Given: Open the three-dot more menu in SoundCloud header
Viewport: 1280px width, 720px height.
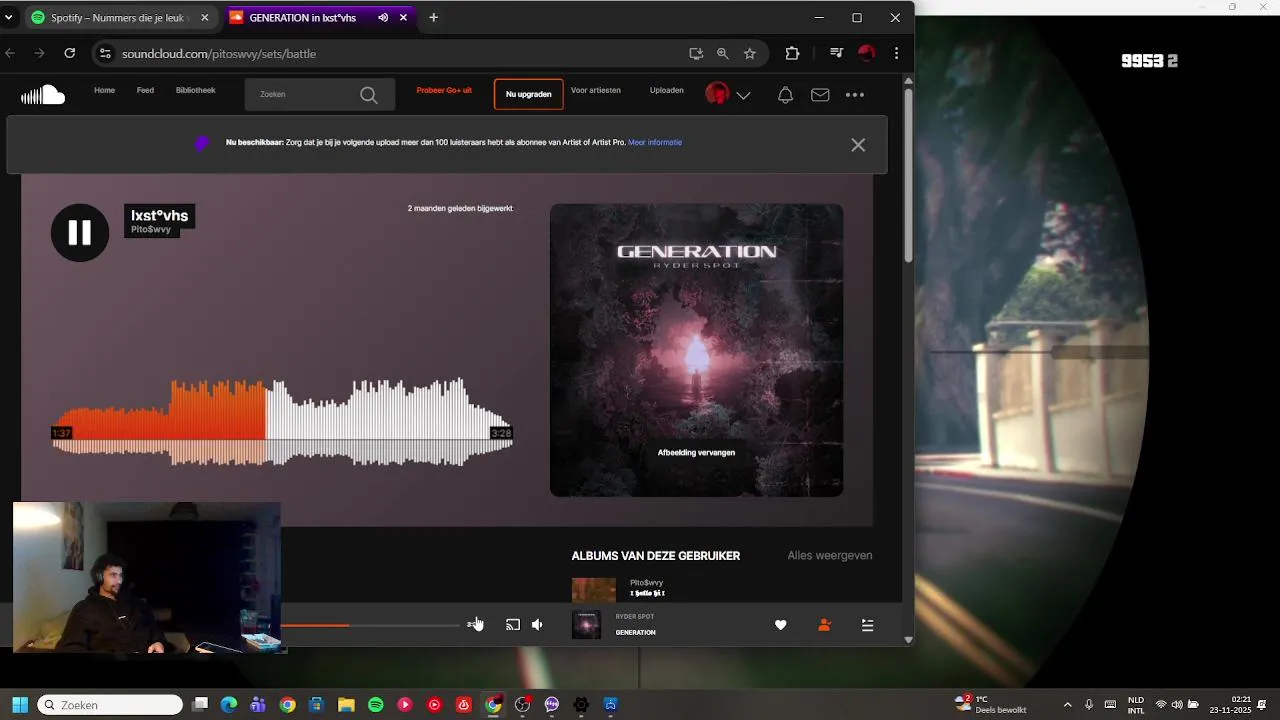Looking at the screenshot, I should tap(854, 95).
